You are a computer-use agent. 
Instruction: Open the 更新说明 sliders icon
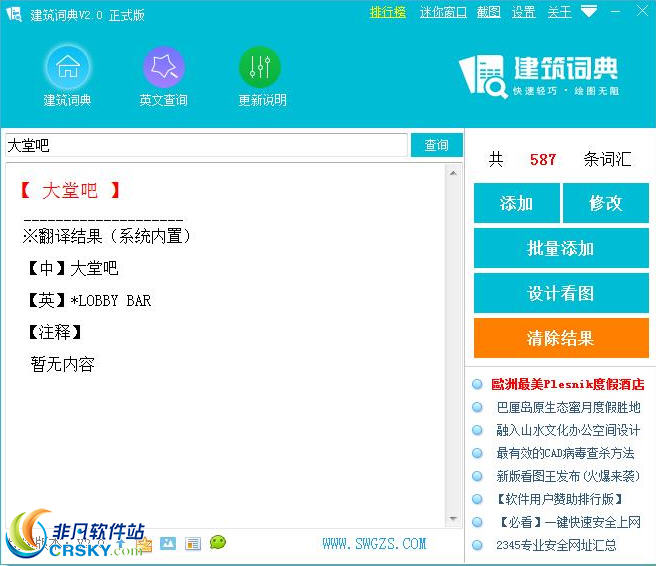pyautogui.click(x=260, y=67)
